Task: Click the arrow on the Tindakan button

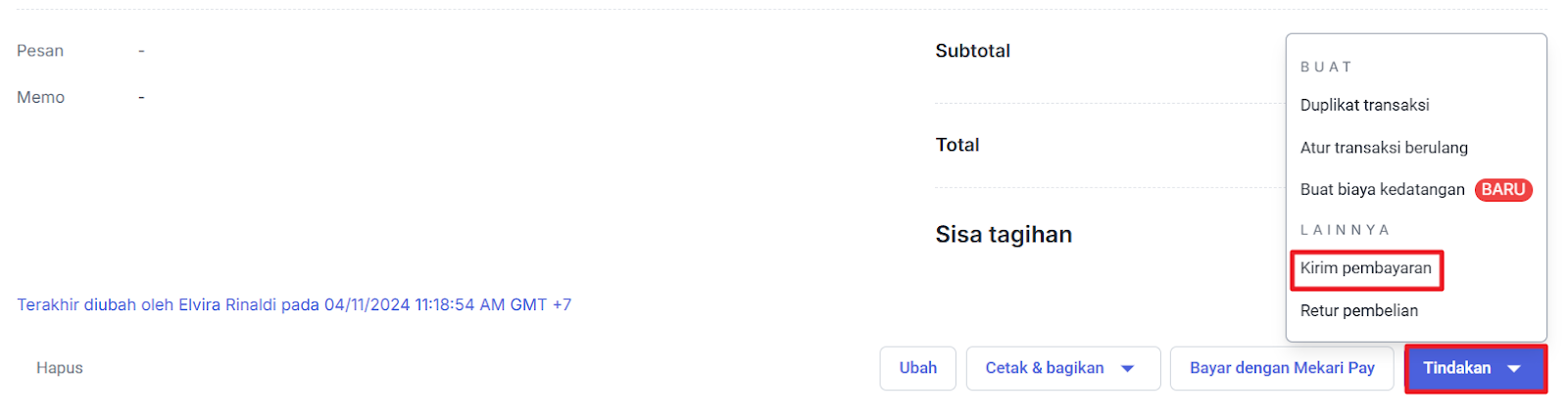Action: [1514, 369]
